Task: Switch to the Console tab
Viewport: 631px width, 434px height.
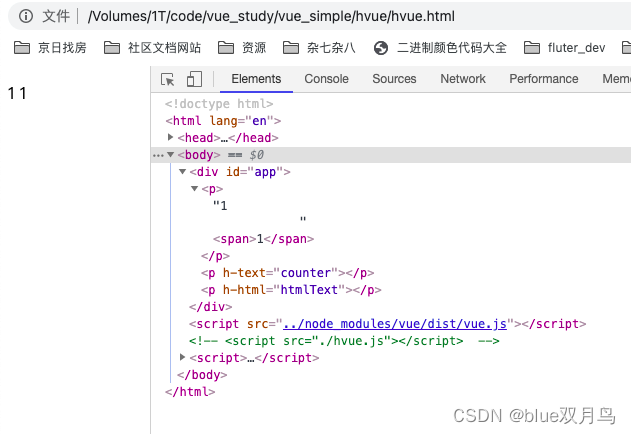Action: click(x=326, y=79)
